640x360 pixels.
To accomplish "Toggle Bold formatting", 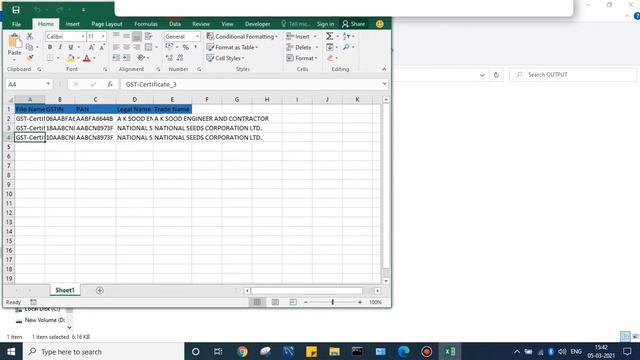I will click(x=50, y=47).
